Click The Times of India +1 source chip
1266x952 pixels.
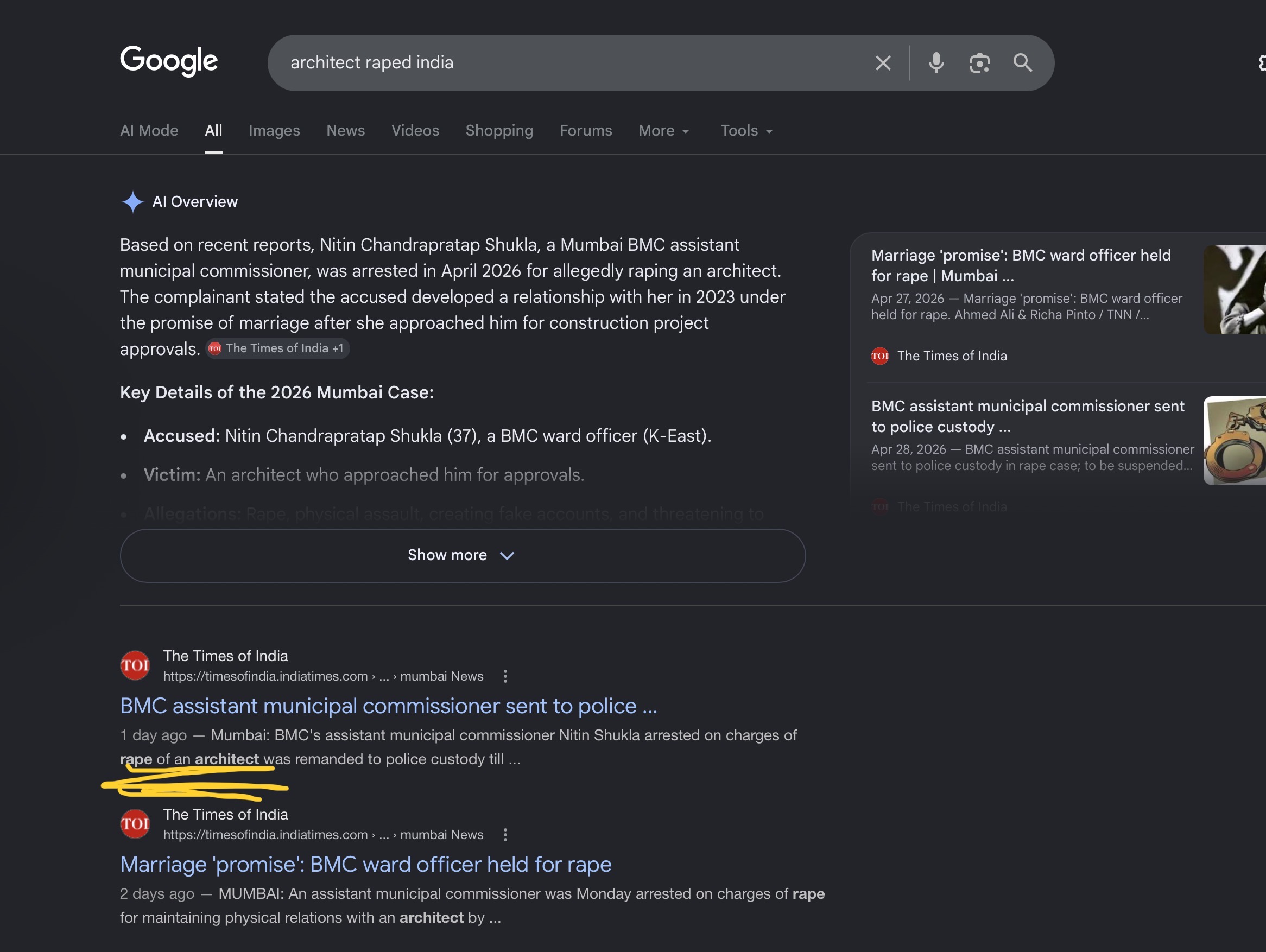coord(277,348)
